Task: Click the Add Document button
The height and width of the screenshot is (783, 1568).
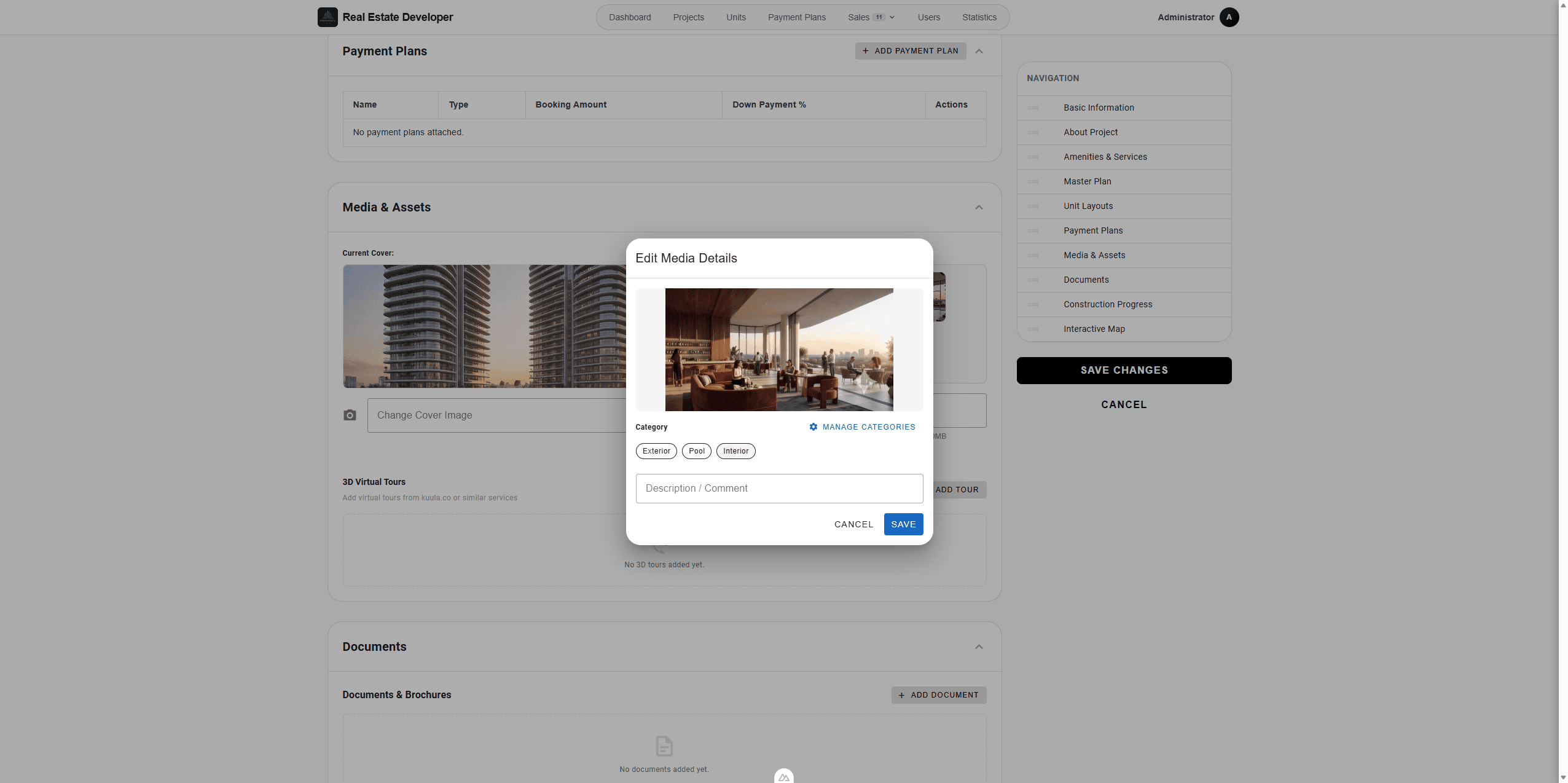Action: point(939,695)
